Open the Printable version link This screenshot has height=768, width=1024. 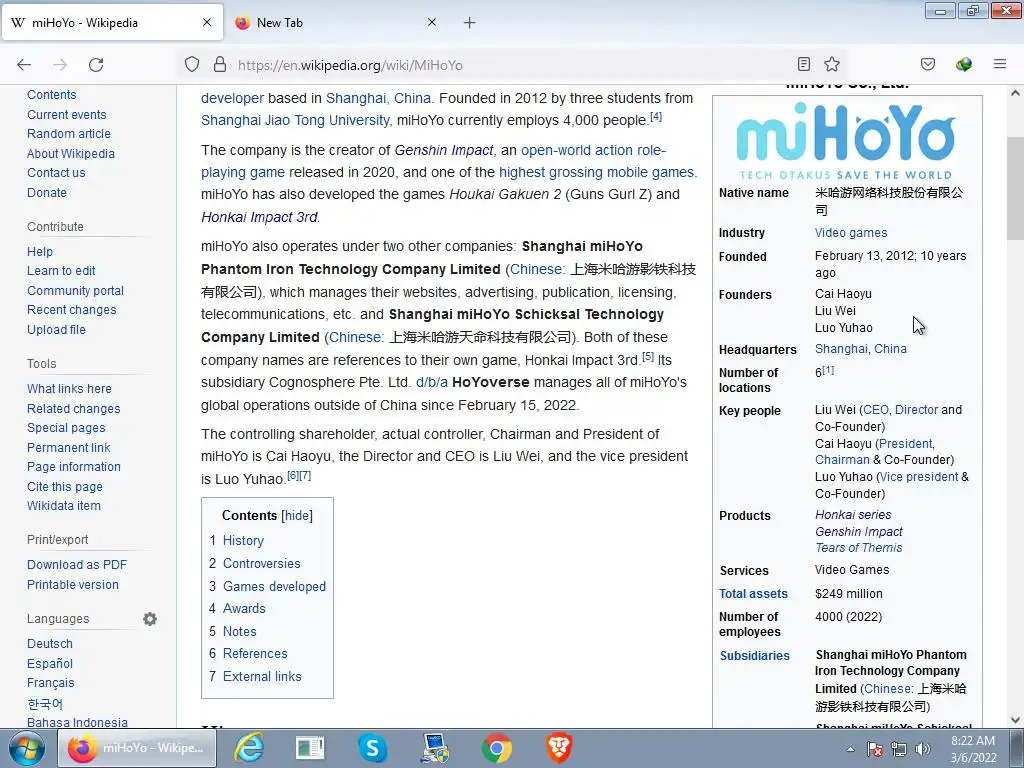point(73,584)
